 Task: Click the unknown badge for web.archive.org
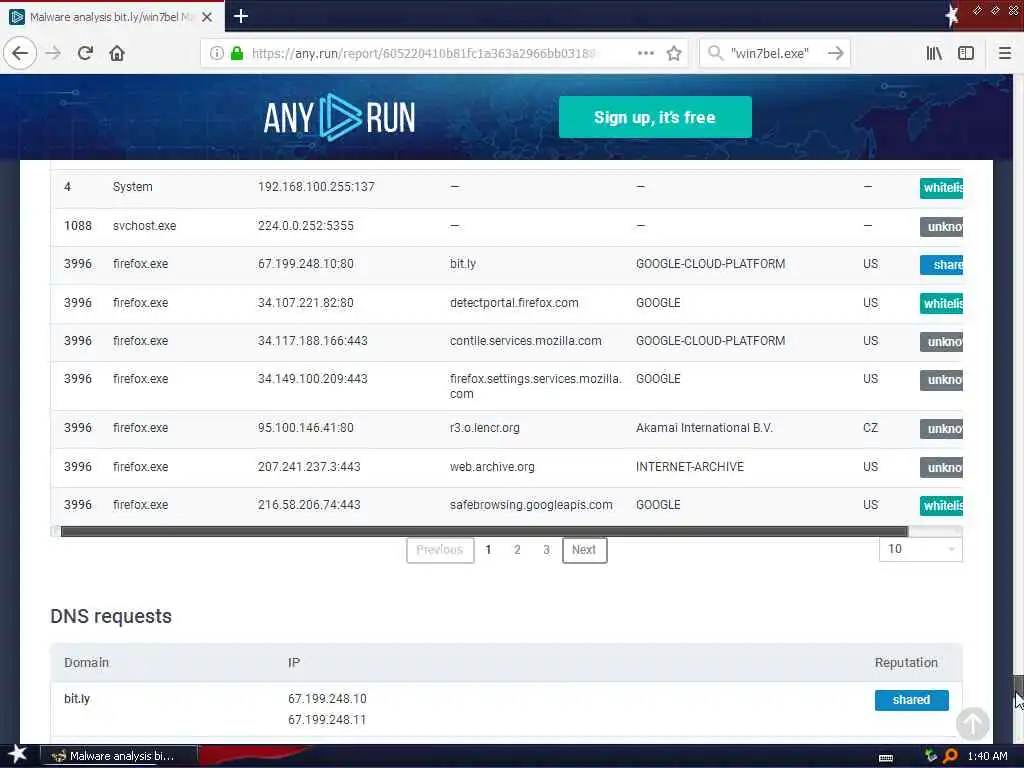[x=941, y=468]
